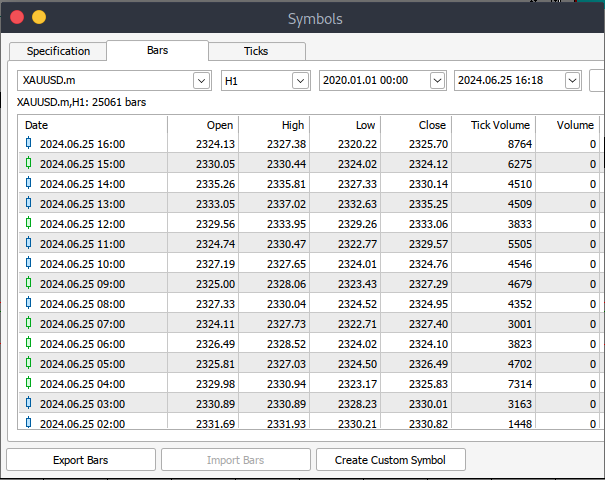
Task: Click the Date column header
Action: (x=93, y=125)
